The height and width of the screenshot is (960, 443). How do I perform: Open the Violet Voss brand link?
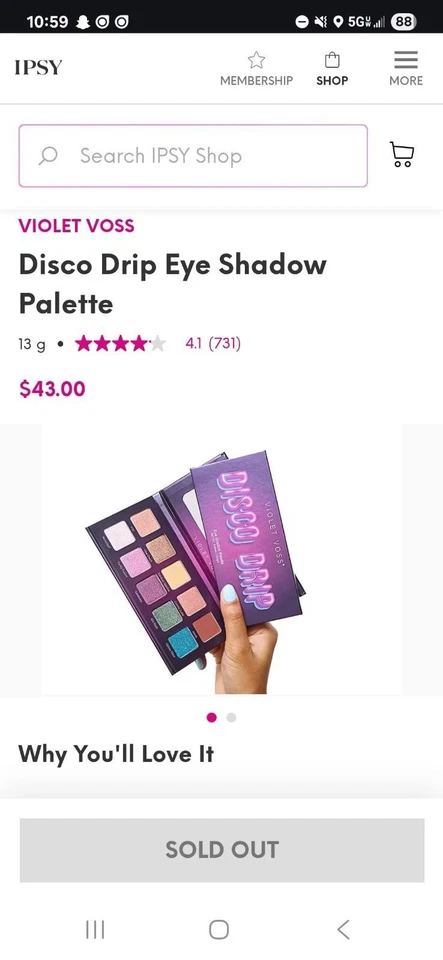[x=76, y=225]
